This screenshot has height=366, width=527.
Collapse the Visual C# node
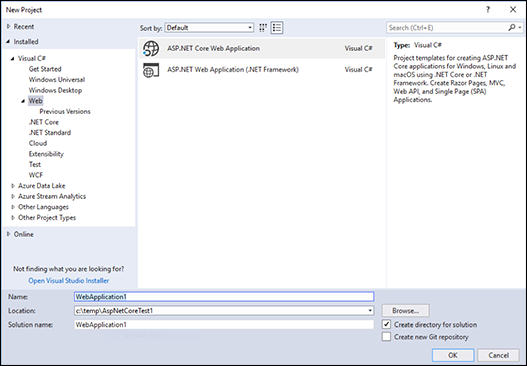point(13,58)
